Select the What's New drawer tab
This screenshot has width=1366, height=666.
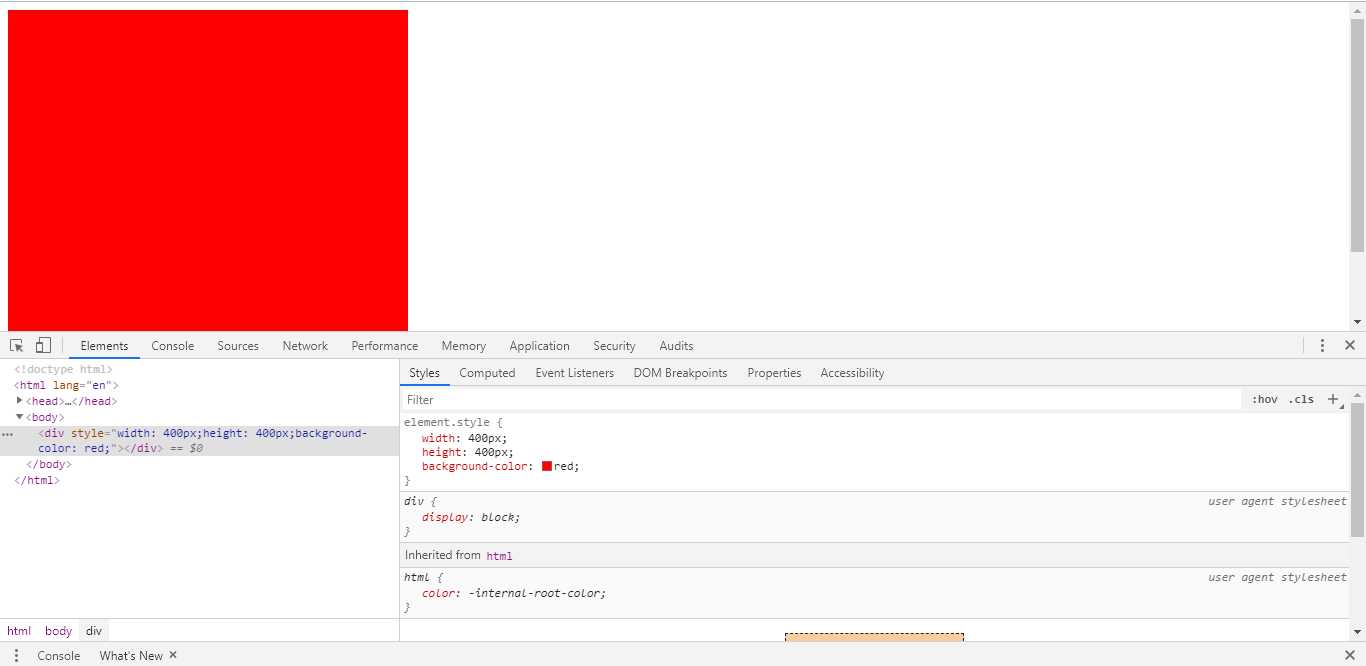tap(131, 656)
